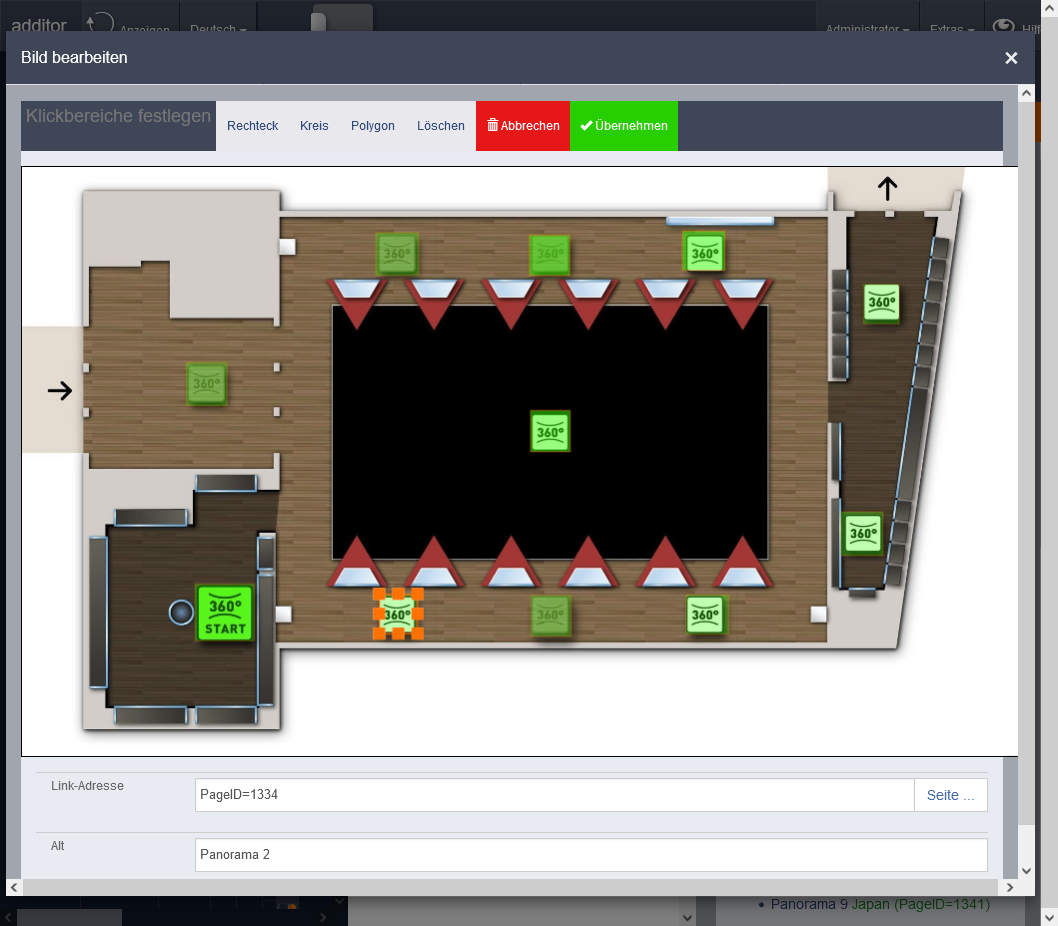
Task: Click the 360° marker in the lower right side room
Action: click(862, 533)
